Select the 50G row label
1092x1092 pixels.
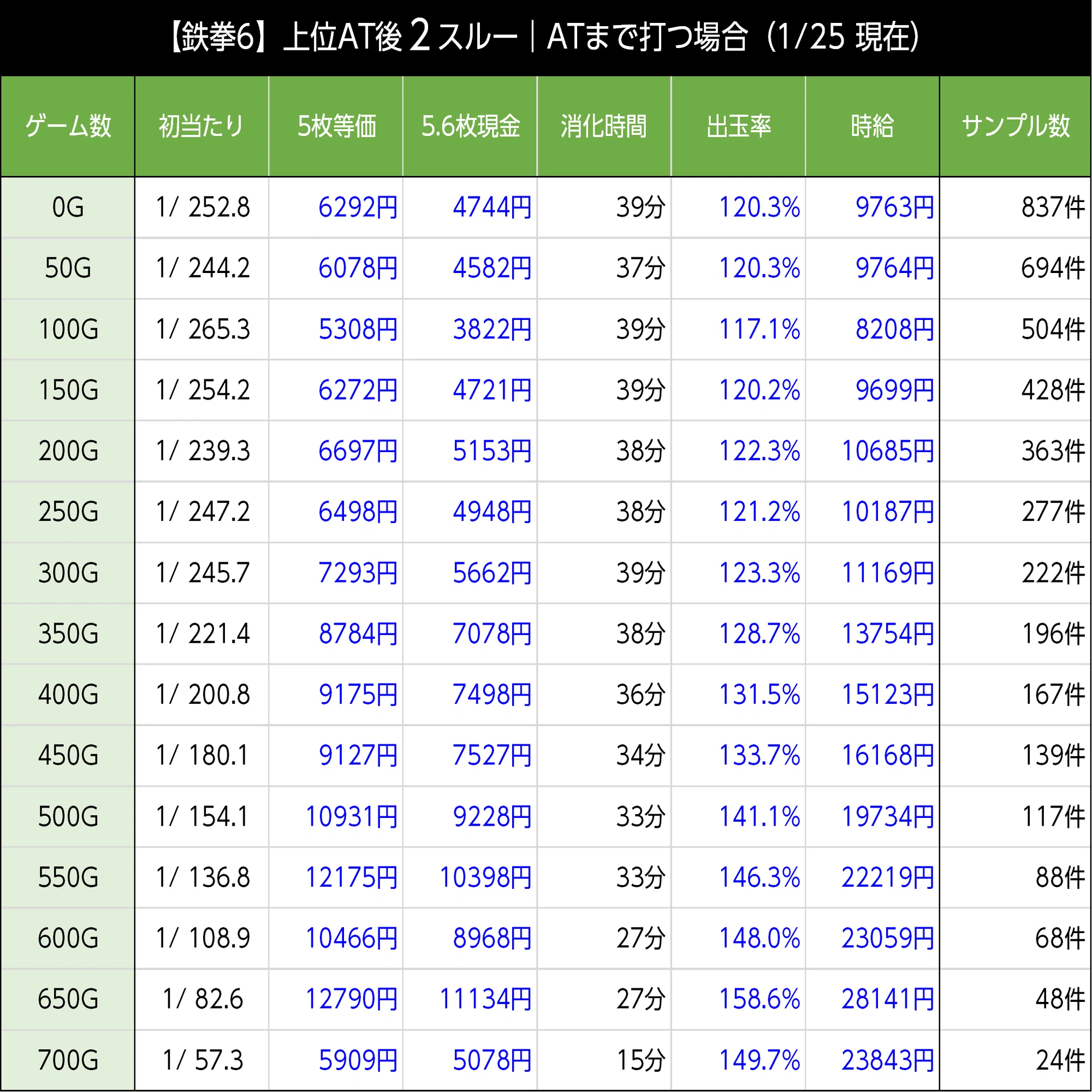(68, 269)
